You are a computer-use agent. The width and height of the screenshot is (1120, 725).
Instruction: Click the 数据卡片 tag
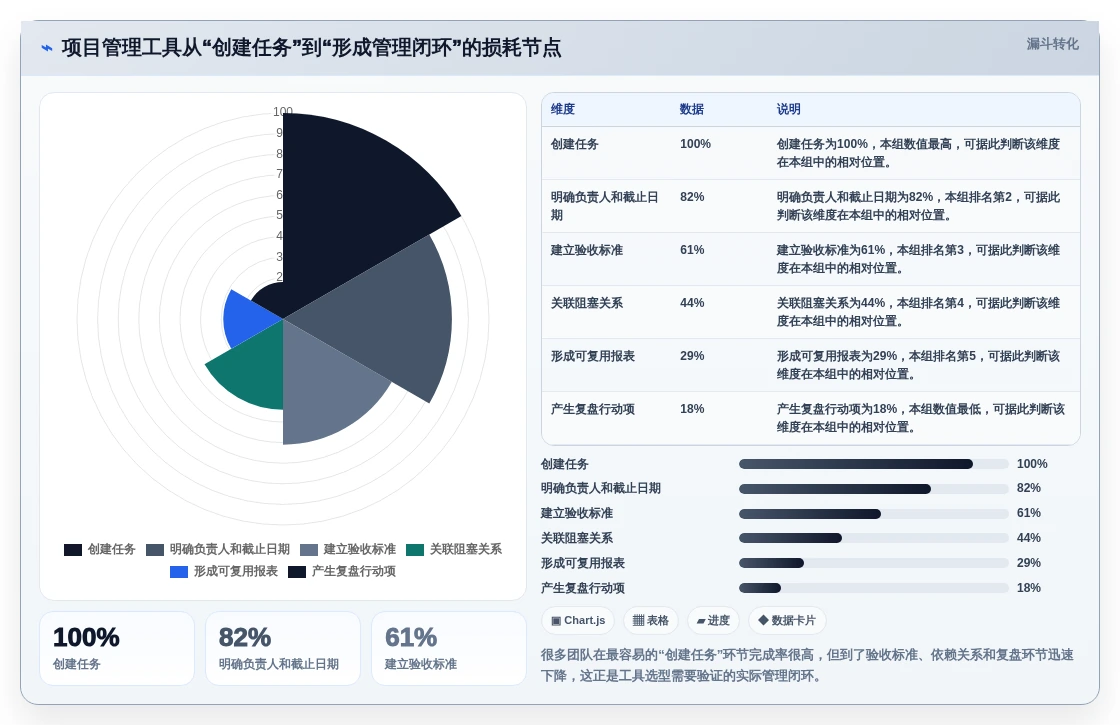tap(786, 620)
